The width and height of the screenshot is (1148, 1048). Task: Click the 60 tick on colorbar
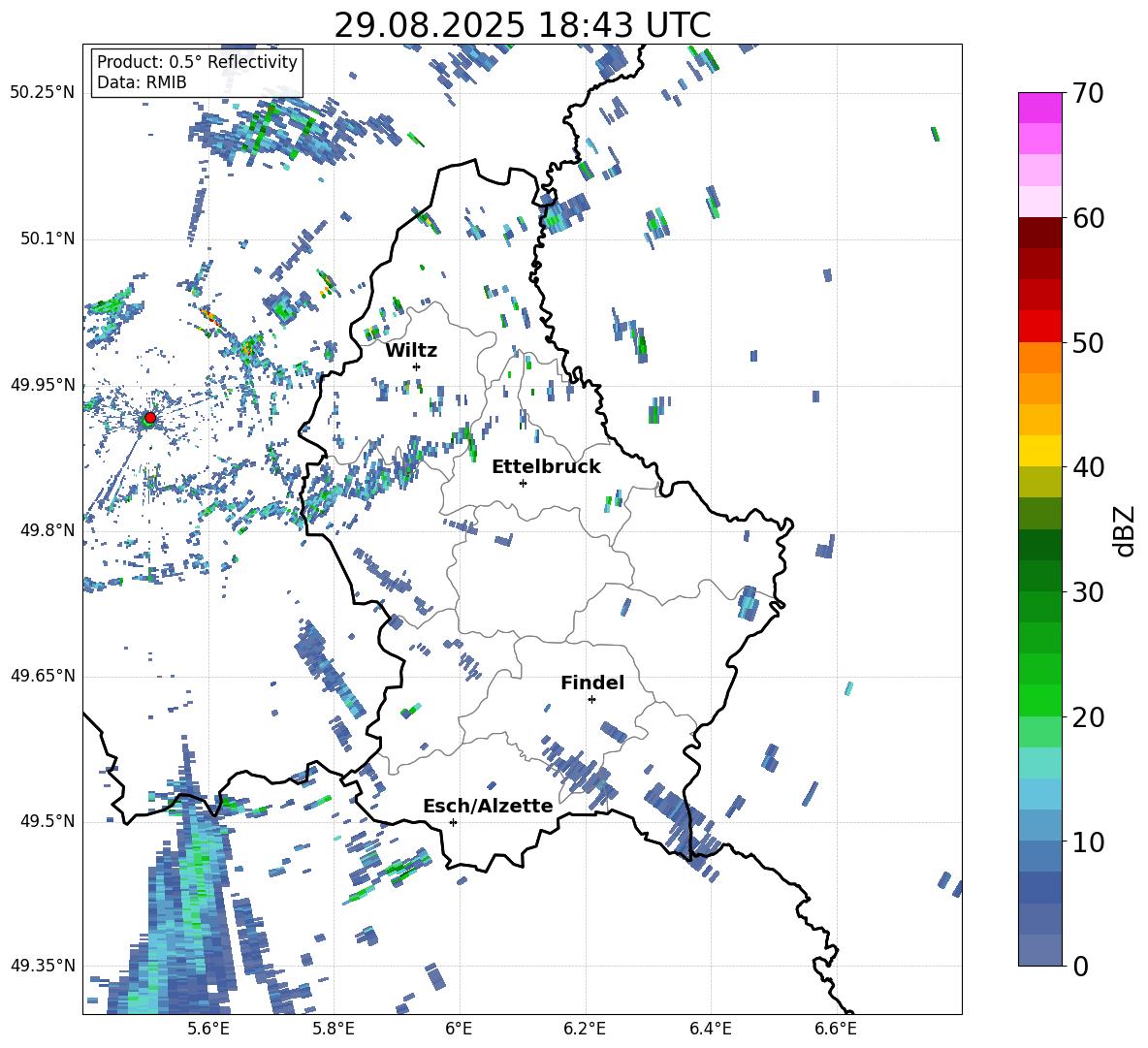coord(1087,218)
